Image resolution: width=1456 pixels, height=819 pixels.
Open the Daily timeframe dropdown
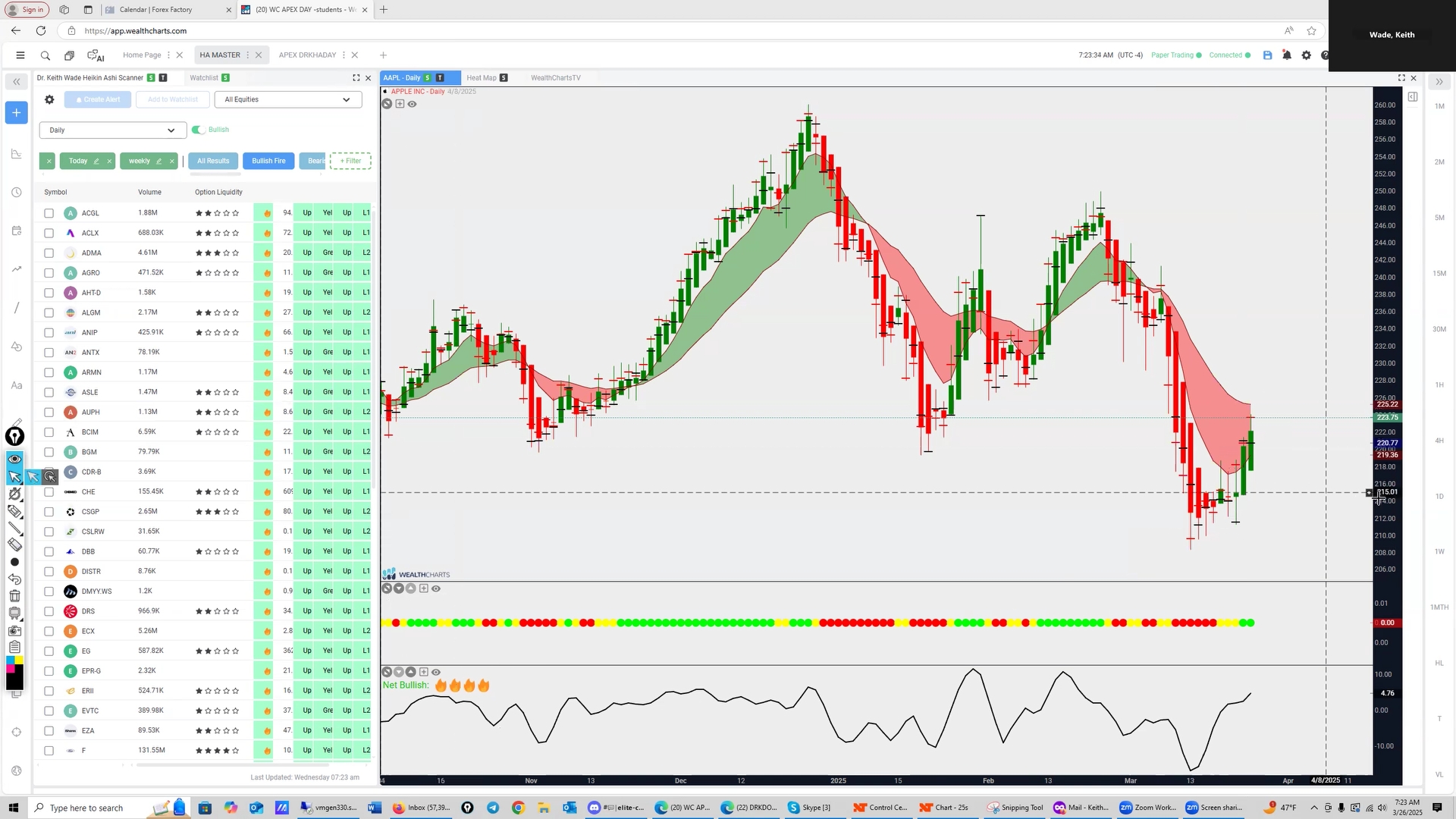click(x=113, y=130)
